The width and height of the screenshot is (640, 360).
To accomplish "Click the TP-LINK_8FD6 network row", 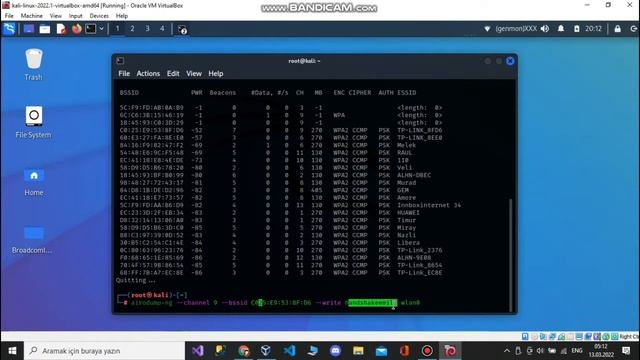I will pos(281,130).
